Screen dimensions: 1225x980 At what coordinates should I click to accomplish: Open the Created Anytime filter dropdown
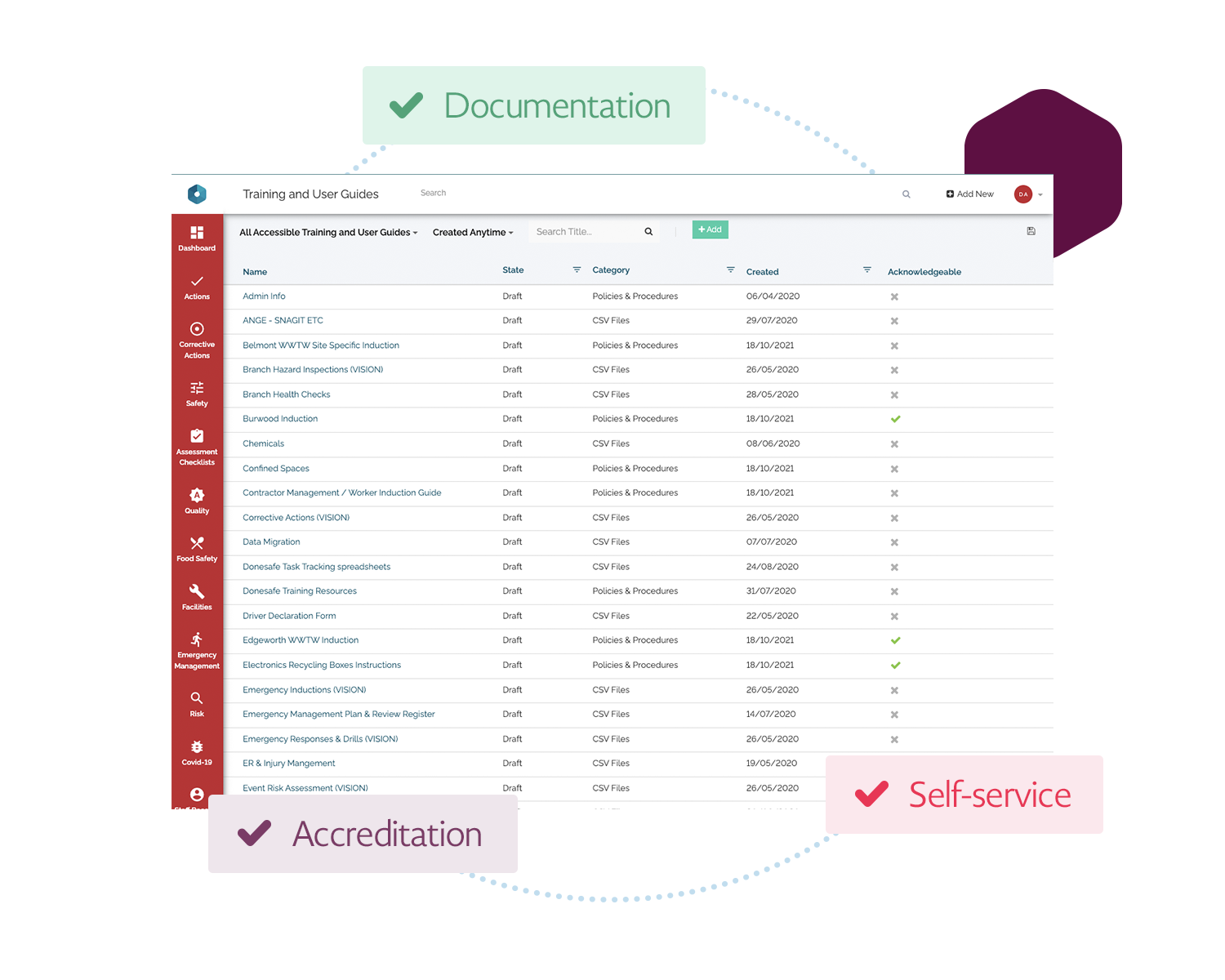coord(473,233)
